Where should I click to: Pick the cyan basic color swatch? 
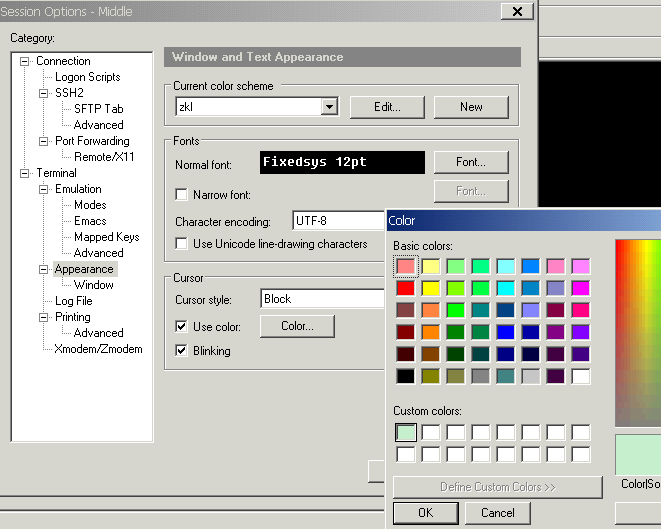(x=506, y=288)
